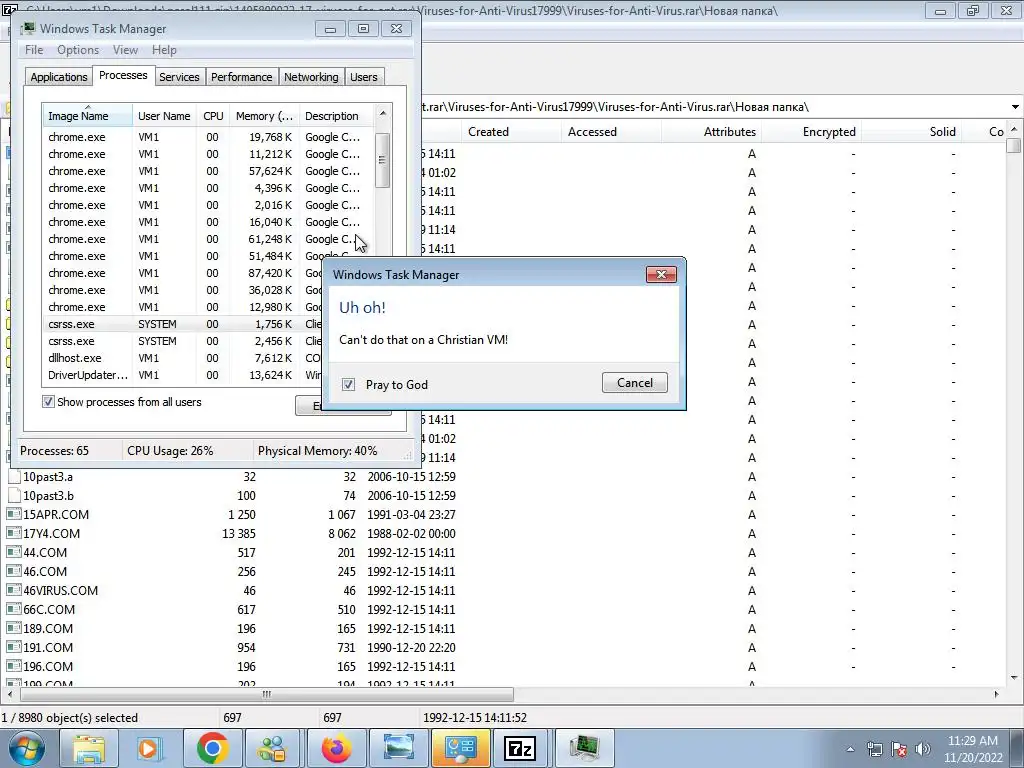Screen dimensions: 1024x768
Task: Click the 10past3.a file icon
Action: [14, 477]
